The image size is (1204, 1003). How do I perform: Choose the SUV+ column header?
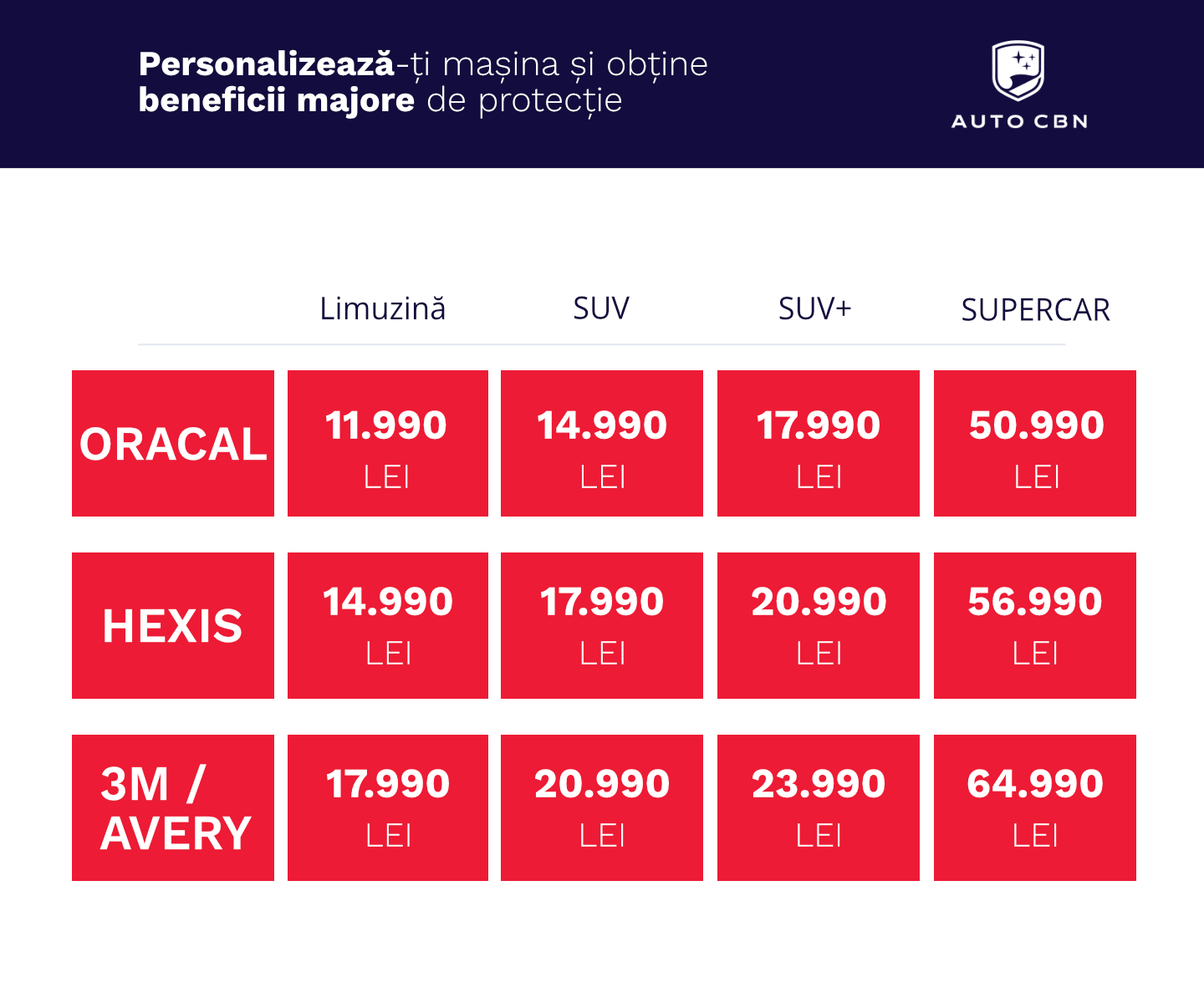pyautogui.click(x=814, y=308)
